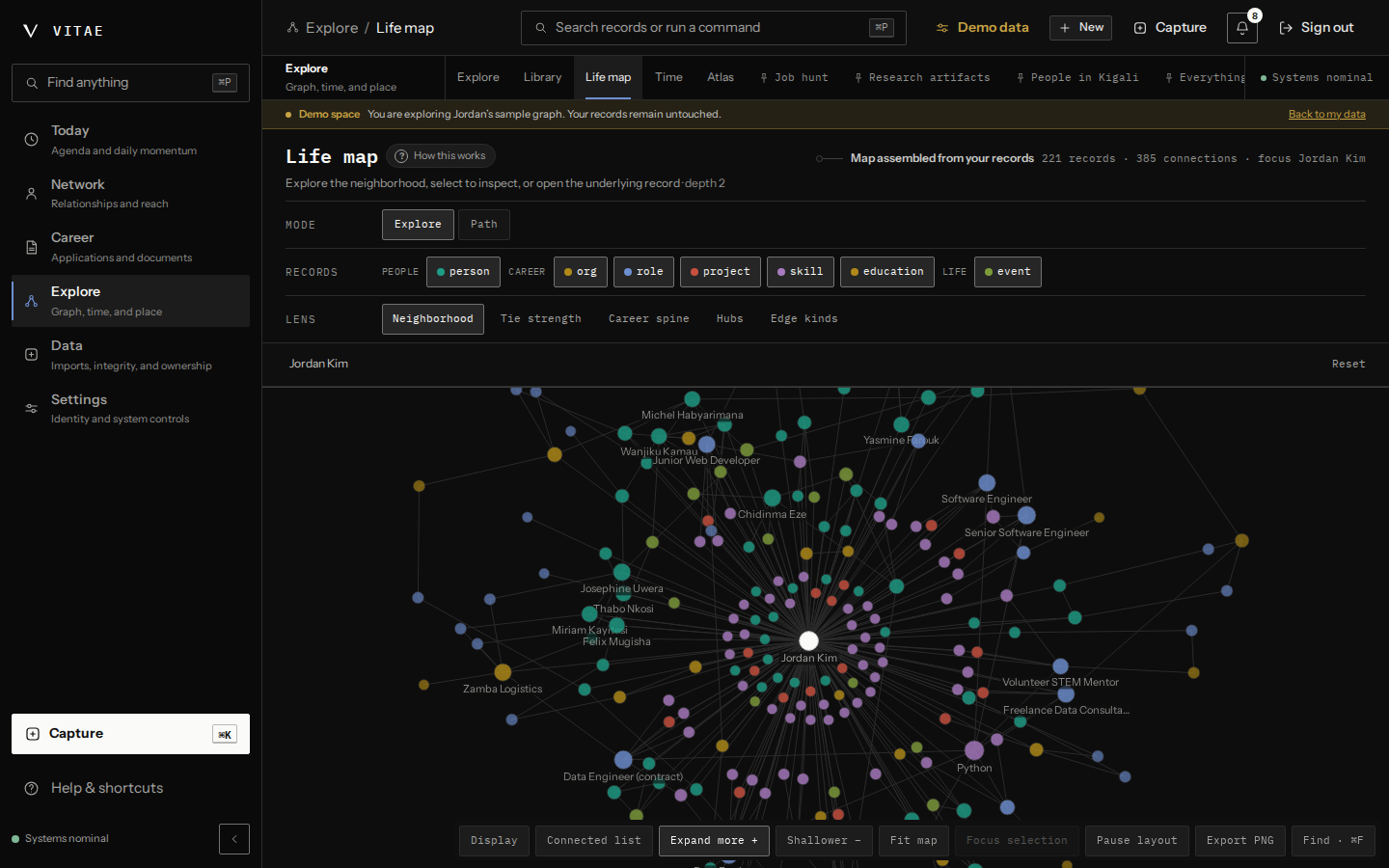This screenshot has width=1389, height=868.
Task: Click Reset in the focus bar
Action: pyautogui.click(x=1348, y=365)
